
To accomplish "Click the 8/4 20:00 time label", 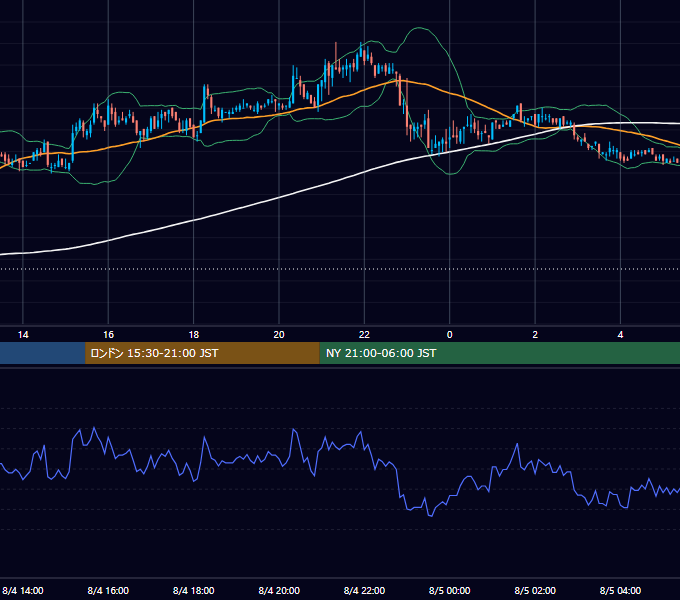I will pos(279,591).
